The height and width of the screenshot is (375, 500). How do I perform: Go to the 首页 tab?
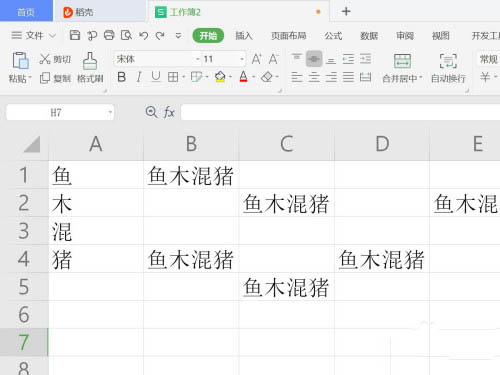26,12
